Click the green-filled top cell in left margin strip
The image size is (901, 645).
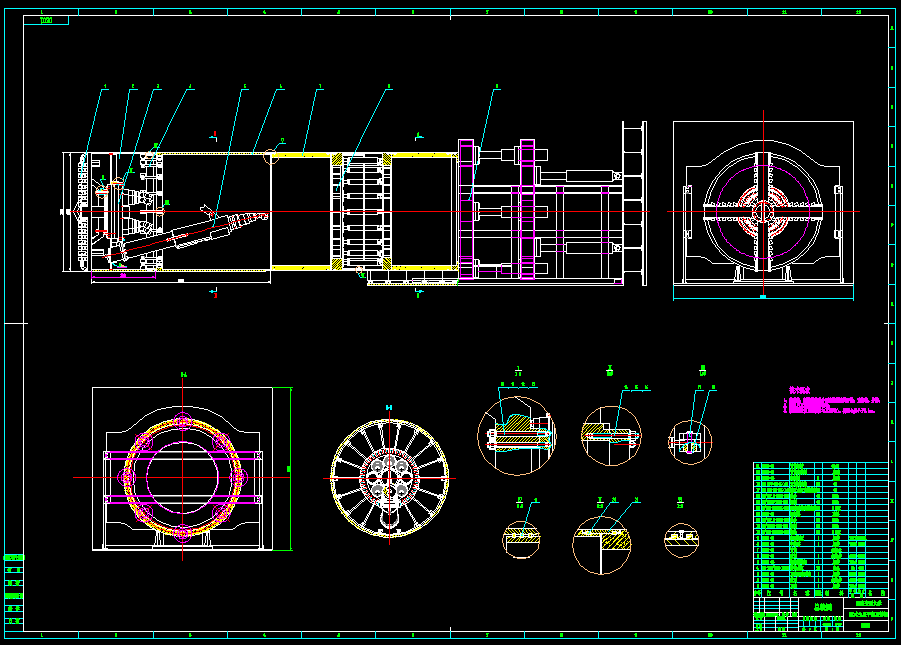click(14, 558)
